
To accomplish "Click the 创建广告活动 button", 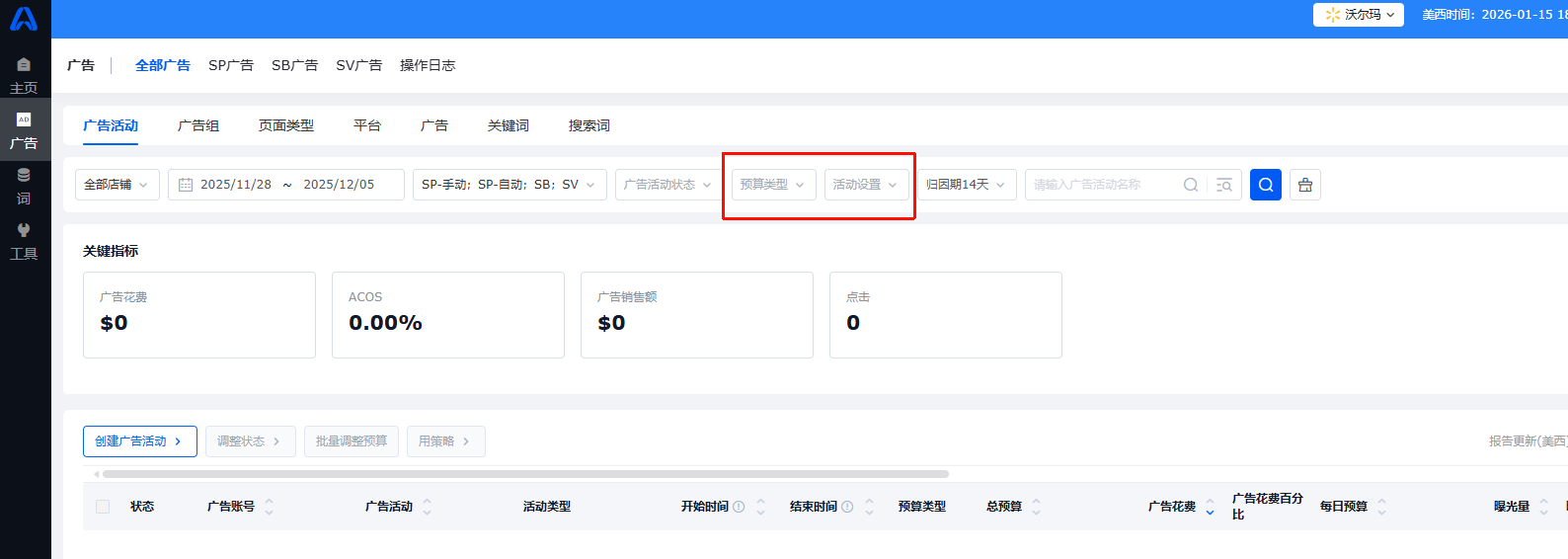I will [x=139, y=441].
